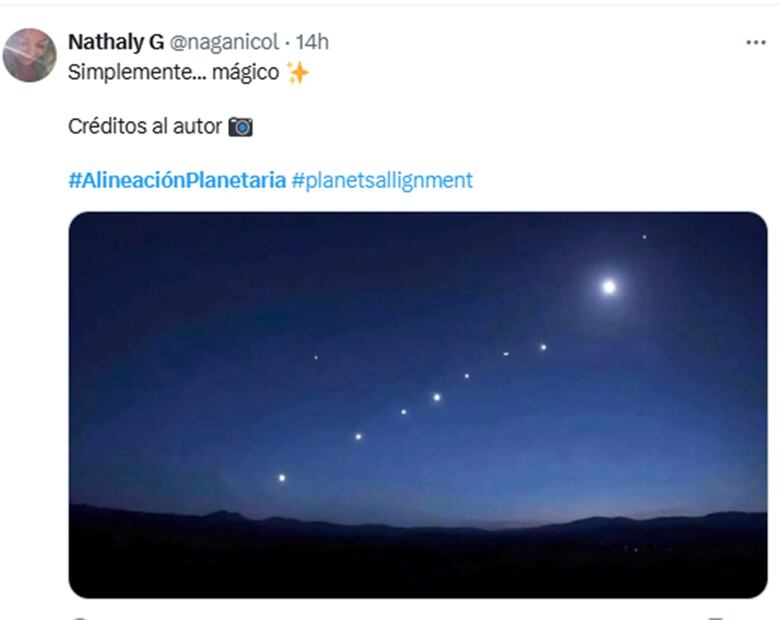Click the isolated faint dot left of the planets
The width and height of the screenshot is (780, 620).
pos(316,357)
